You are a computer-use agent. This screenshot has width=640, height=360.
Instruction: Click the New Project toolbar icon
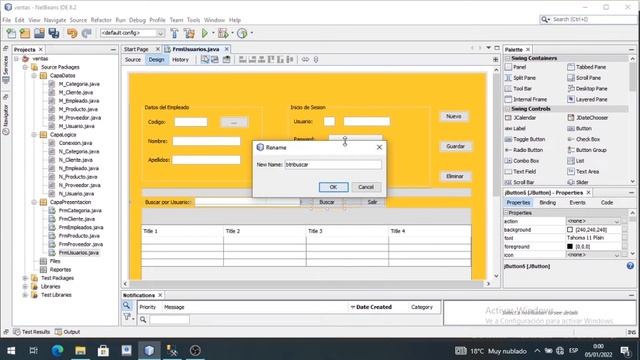[24, 33]
